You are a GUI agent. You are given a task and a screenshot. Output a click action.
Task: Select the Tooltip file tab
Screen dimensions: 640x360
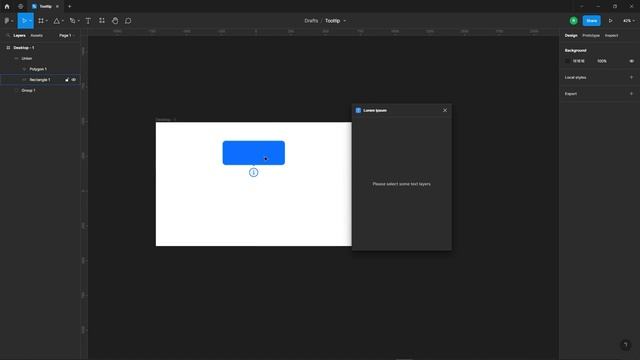pyautogui.click(x=45, y=7)
